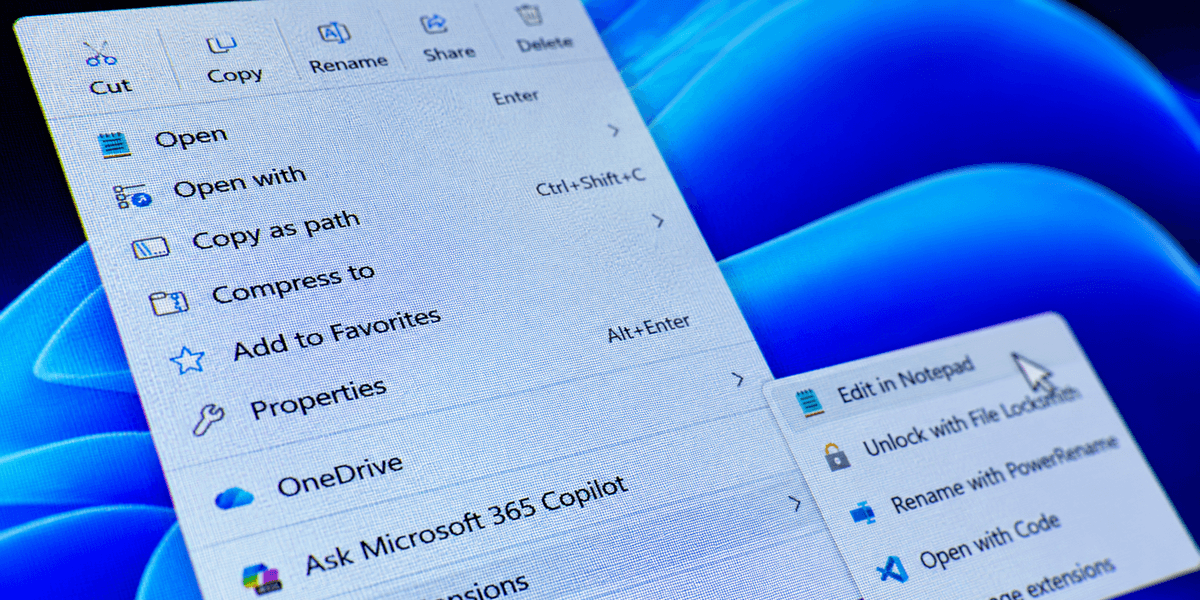The width and height of the screenshot is (1200, 600).
Task: Click the Copy icon in top bar
Action: (221, 43)
